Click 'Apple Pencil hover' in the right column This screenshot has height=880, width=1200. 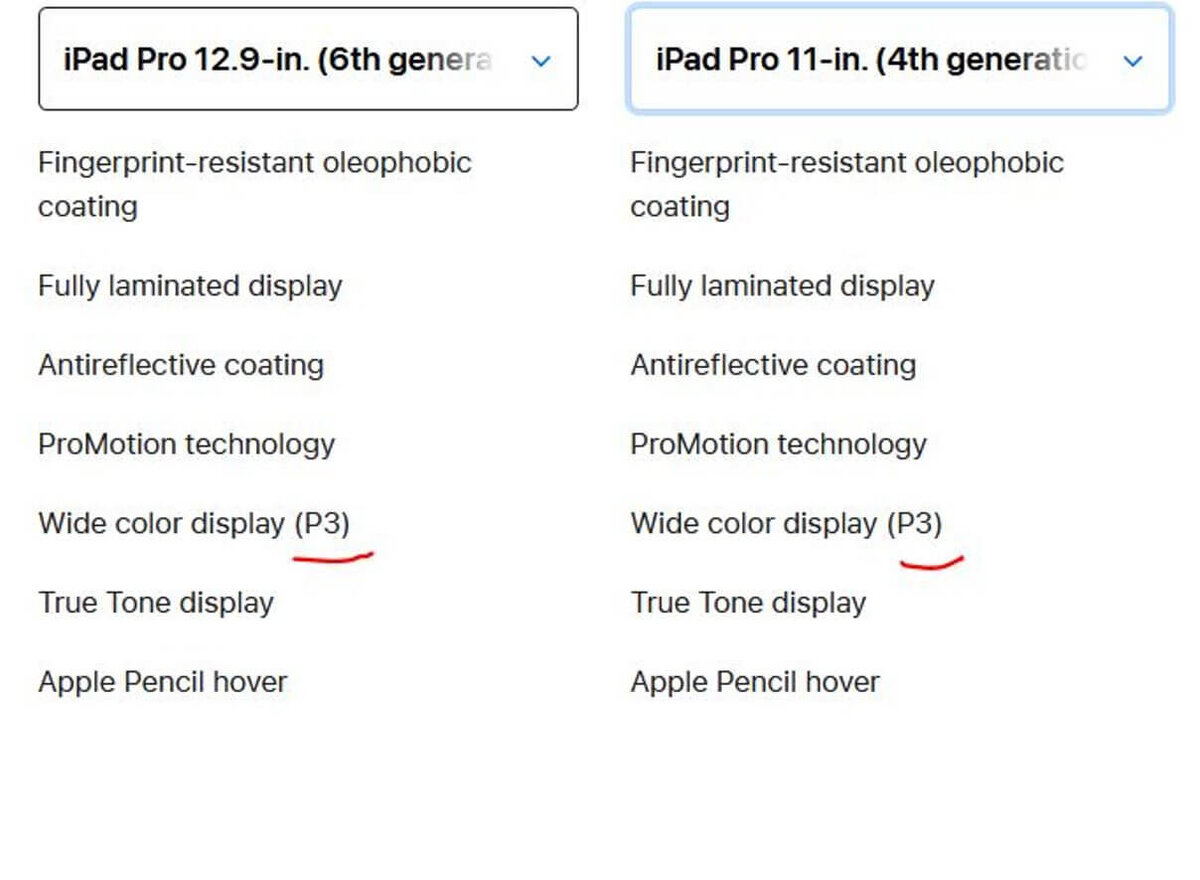(754, 681)
